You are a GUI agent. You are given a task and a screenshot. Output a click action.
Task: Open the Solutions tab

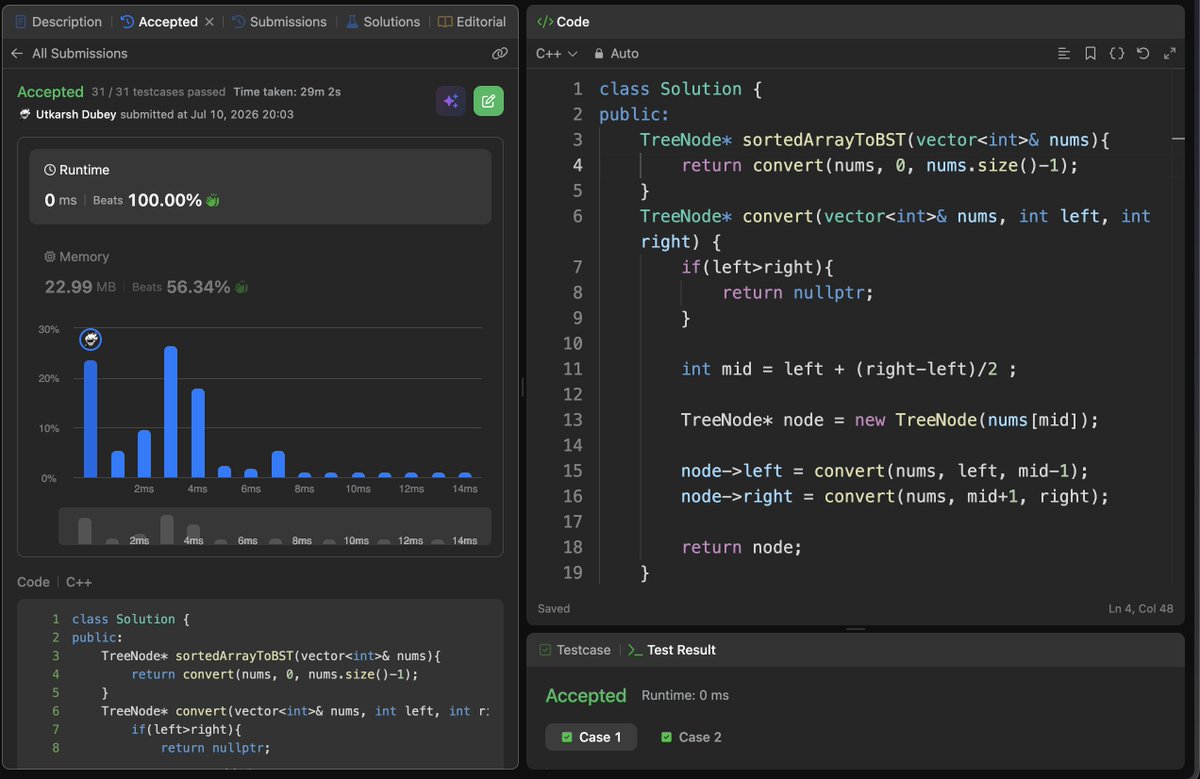[x=383, y=22]
